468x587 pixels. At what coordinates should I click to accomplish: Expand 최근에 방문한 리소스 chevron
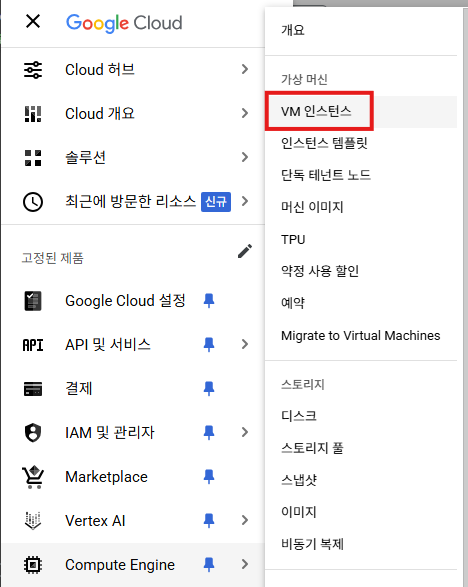click(245, 201)
